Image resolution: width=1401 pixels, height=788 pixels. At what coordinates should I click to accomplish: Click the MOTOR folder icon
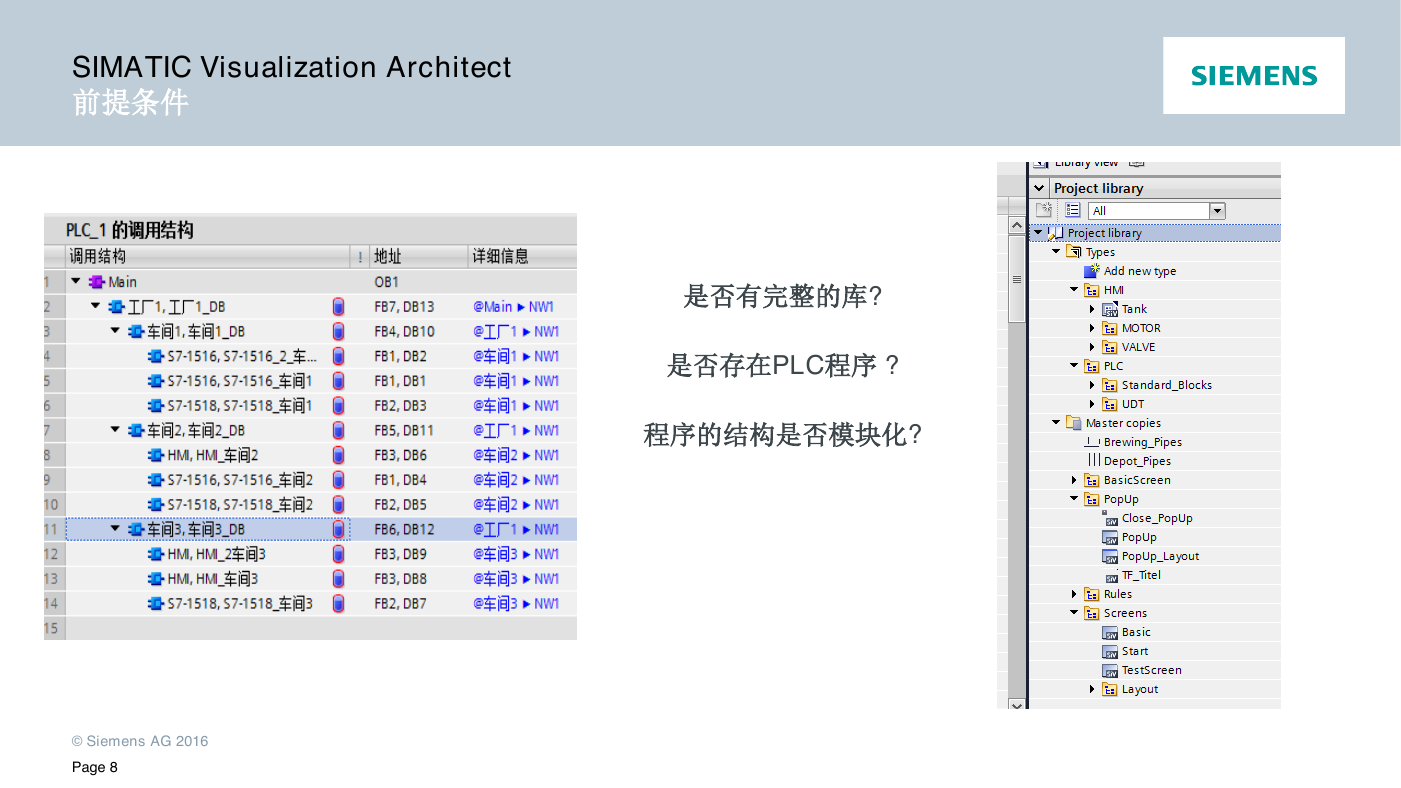click(x=1110, y=328)
